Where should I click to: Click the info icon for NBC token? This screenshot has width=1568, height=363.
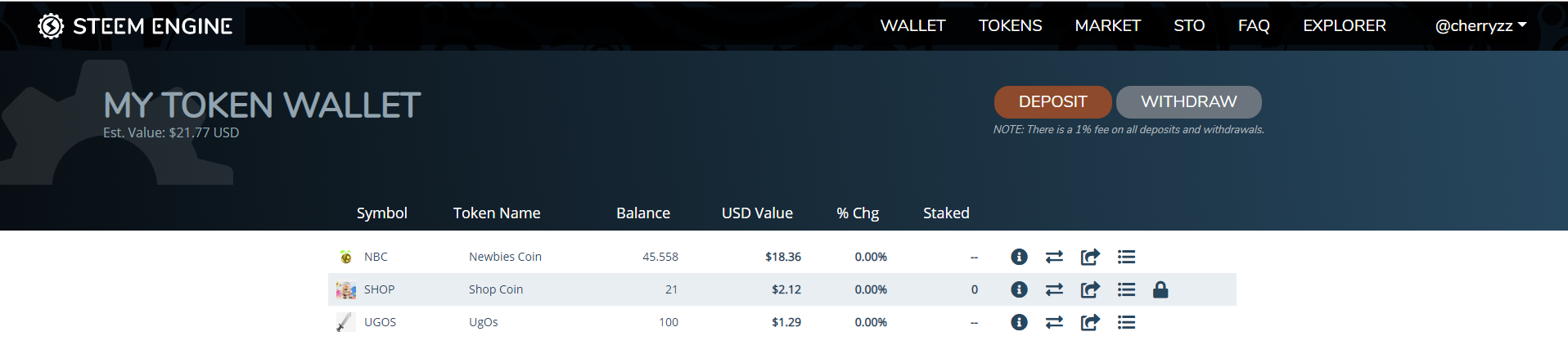[1019, 257]
